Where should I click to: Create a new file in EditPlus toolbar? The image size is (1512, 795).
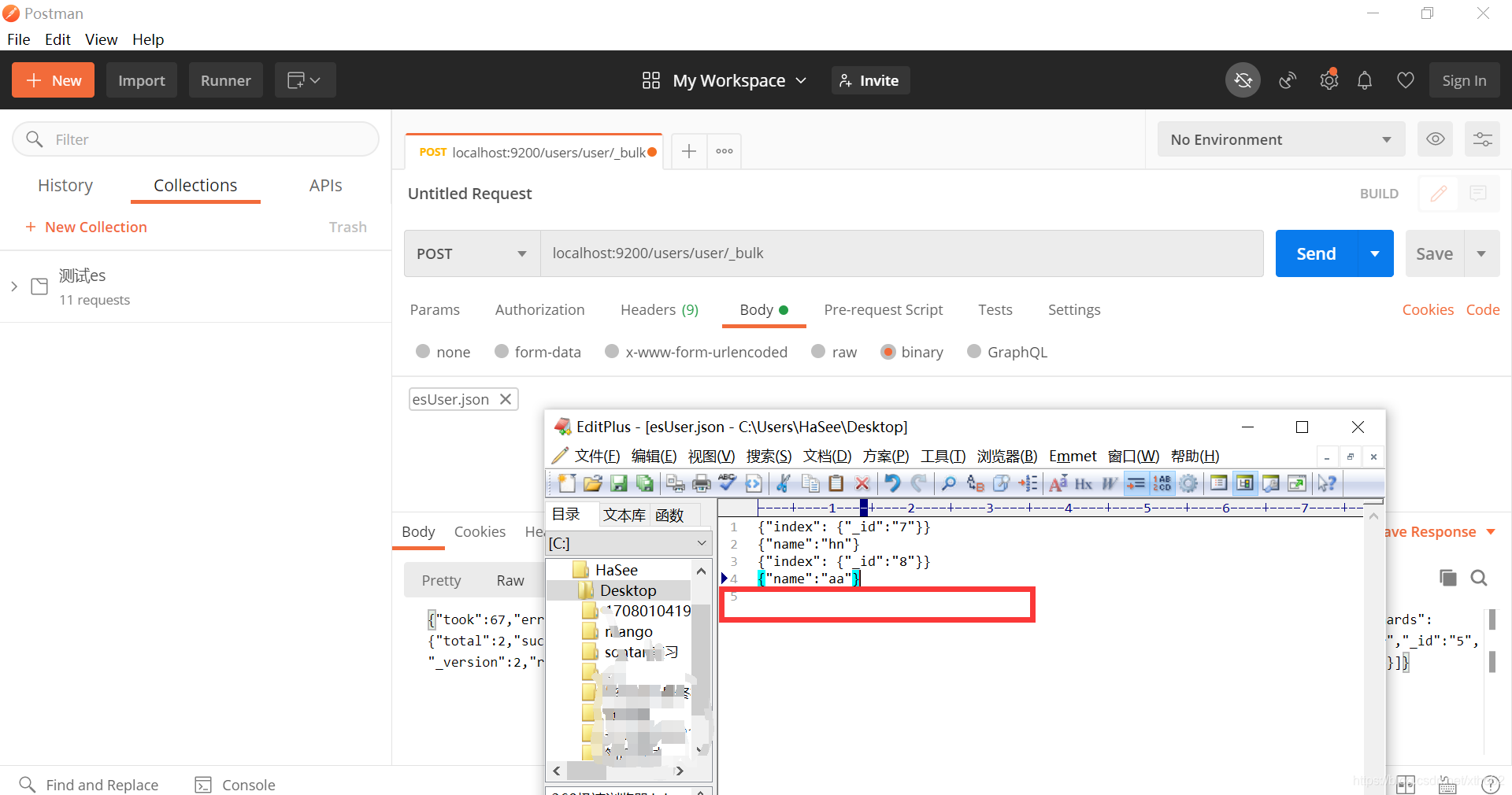566,483
